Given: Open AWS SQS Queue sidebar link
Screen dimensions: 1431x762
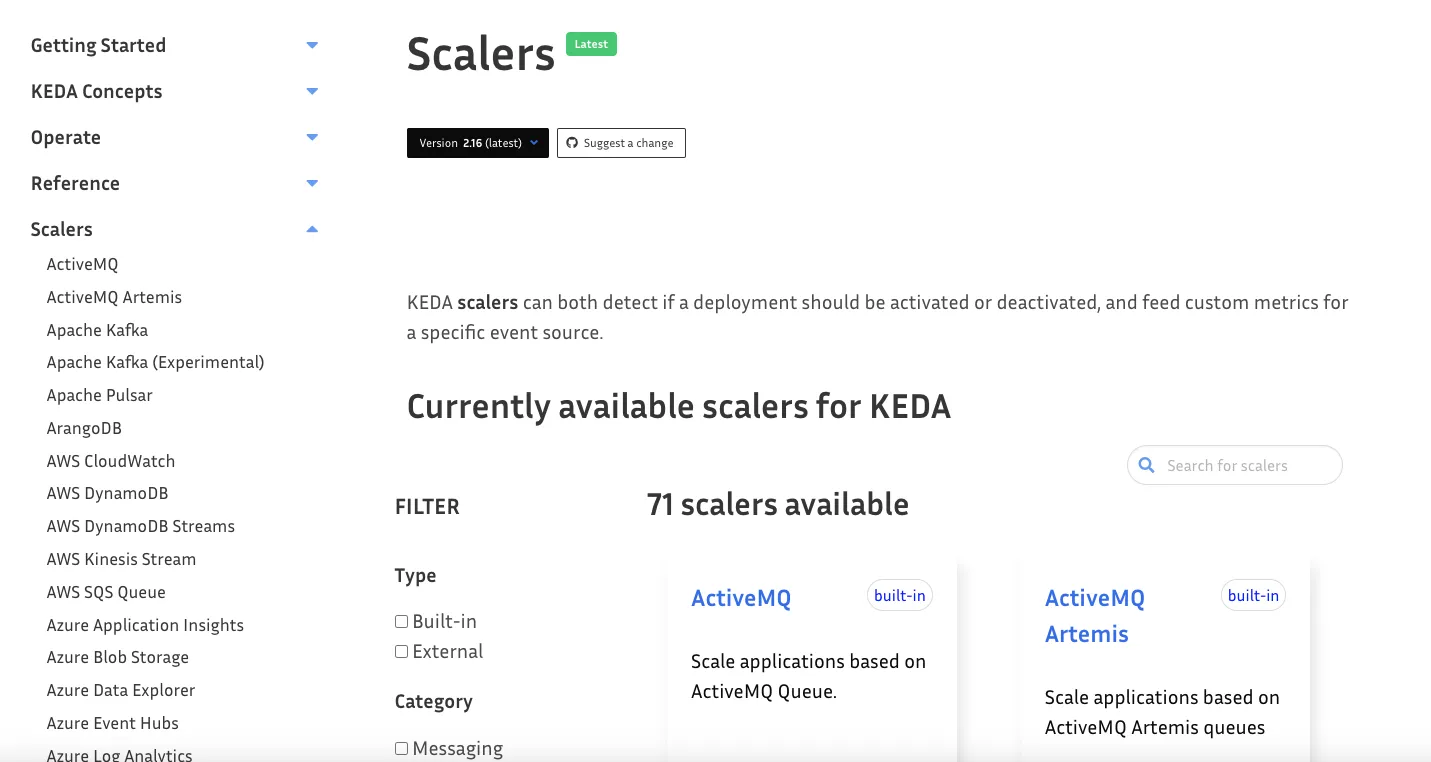Looking at the screenshot, I should [106, 592].
